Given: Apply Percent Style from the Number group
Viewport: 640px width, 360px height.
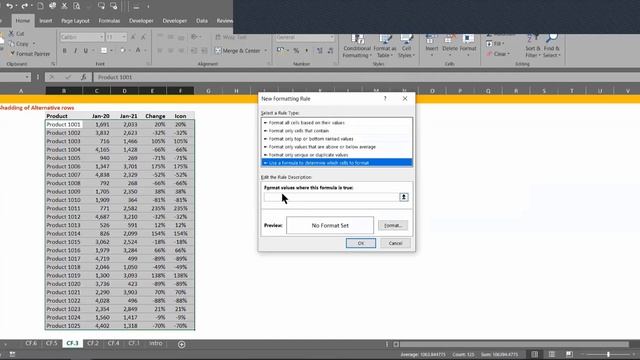Looking at the screenshot, I should pyautogui.click(x=296, y=51).
